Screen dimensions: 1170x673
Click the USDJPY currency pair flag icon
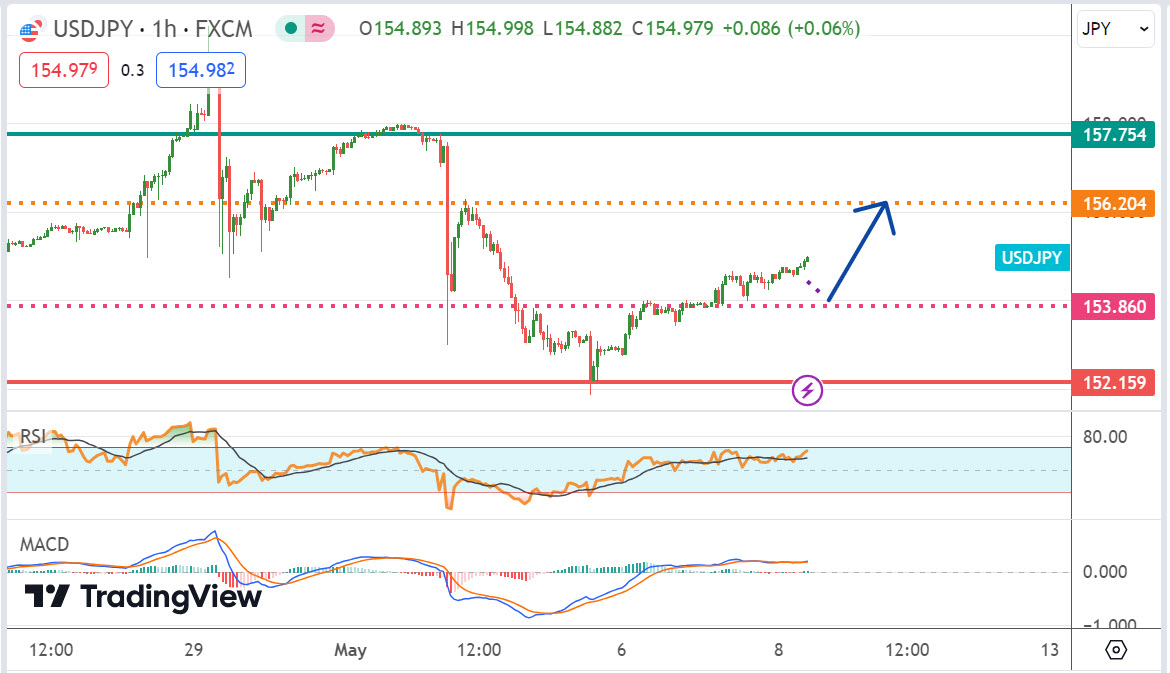(x=32, y=28)
